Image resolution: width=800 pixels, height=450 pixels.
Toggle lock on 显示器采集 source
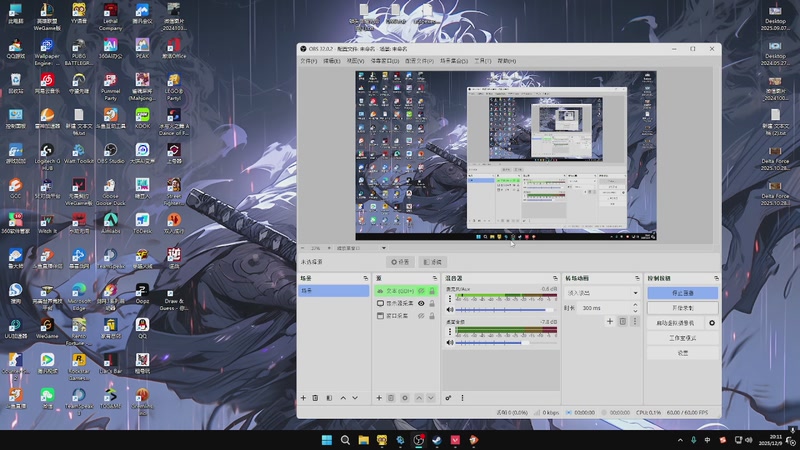tap(432, 304)
